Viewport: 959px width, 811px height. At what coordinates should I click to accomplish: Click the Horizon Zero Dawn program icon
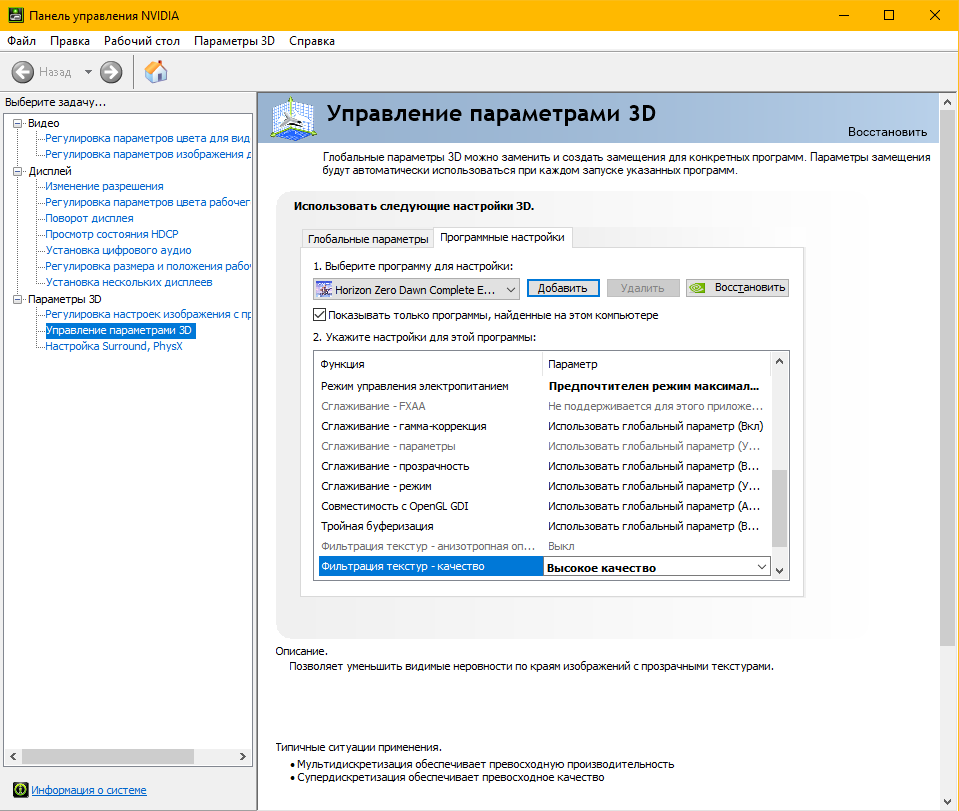(x=324, y=289)
